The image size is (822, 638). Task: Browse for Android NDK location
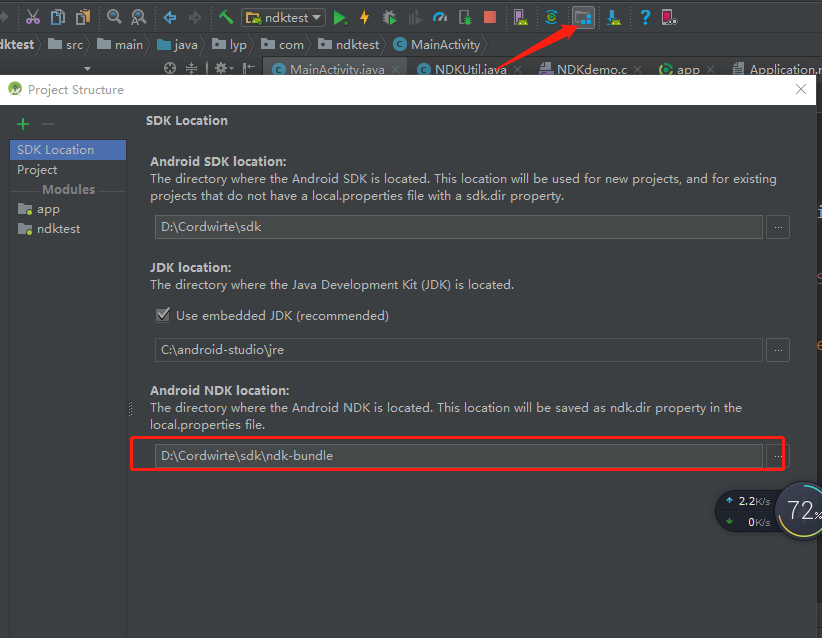click(x=778, y=456)
